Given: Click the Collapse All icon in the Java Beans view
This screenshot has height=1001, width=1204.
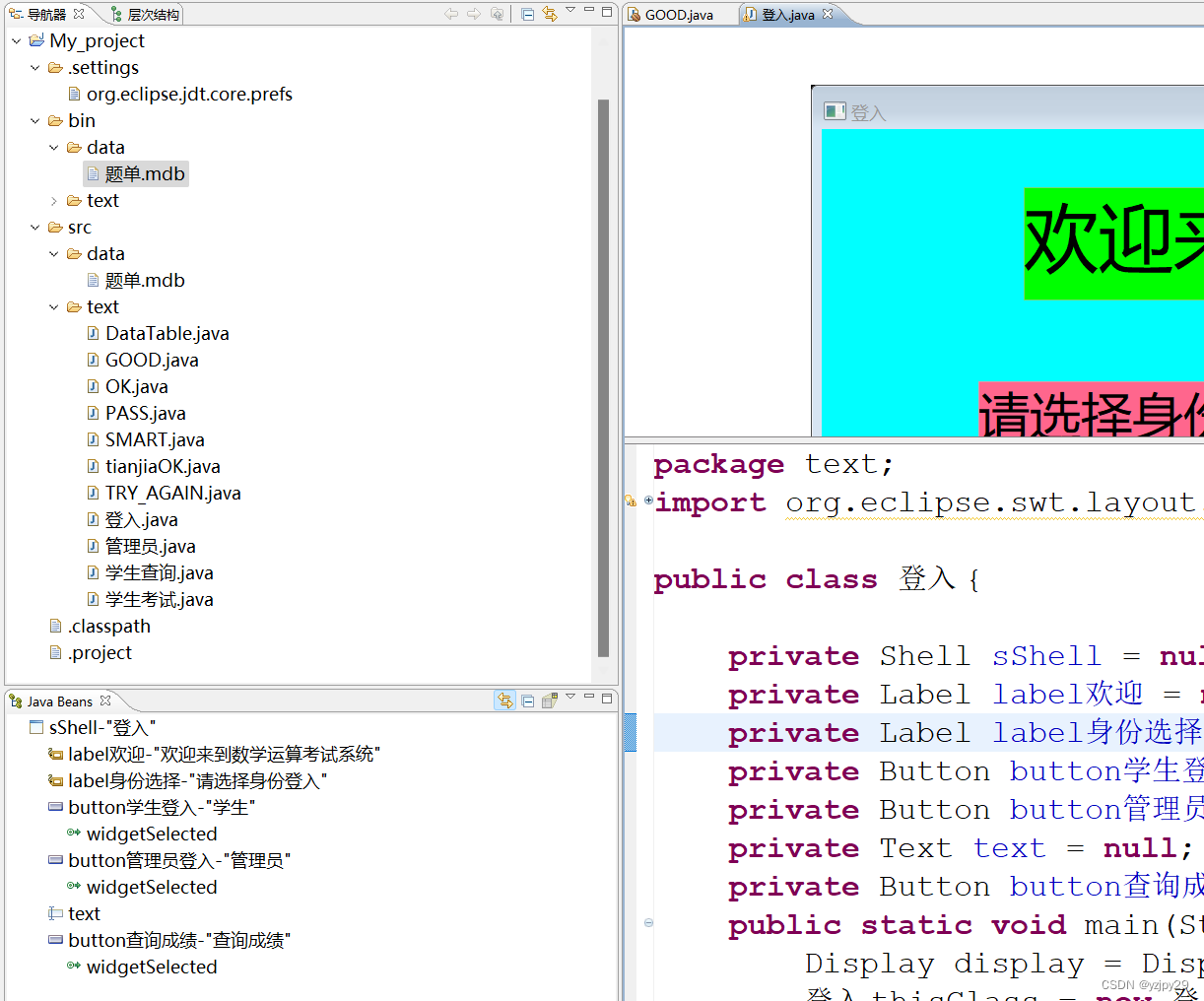Looking at the screenshot, I should tap(528, 700).
